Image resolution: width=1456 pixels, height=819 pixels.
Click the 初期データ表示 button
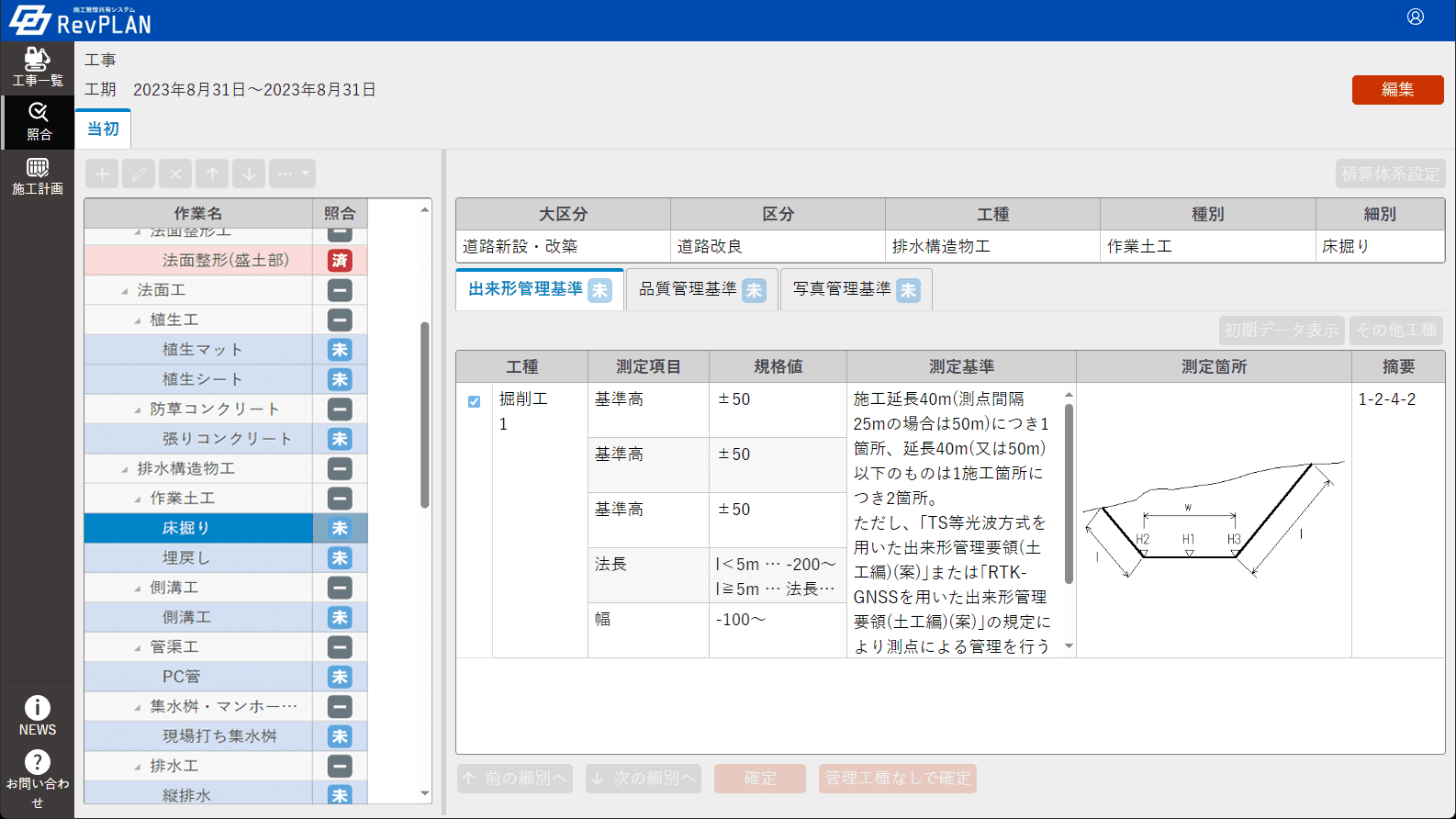1282,330
